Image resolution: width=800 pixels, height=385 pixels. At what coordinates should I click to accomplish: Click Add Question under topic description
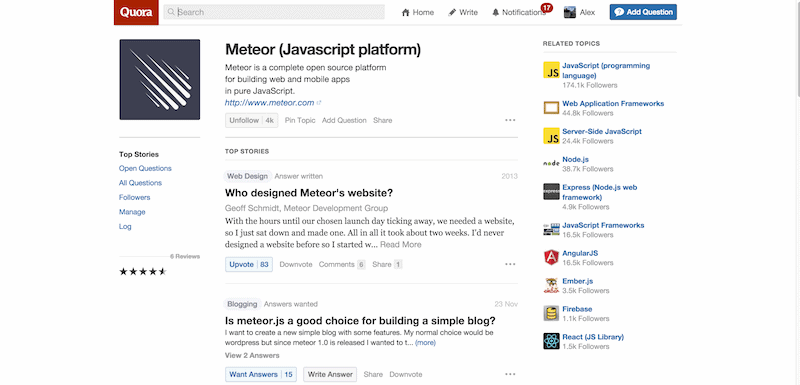[344, 120]
